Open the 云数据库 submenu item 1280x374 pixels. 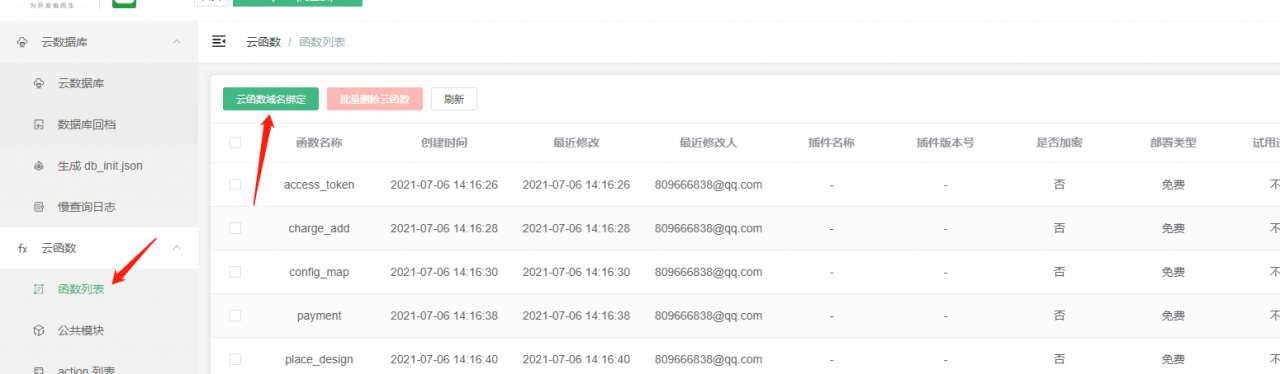[99, 83]
